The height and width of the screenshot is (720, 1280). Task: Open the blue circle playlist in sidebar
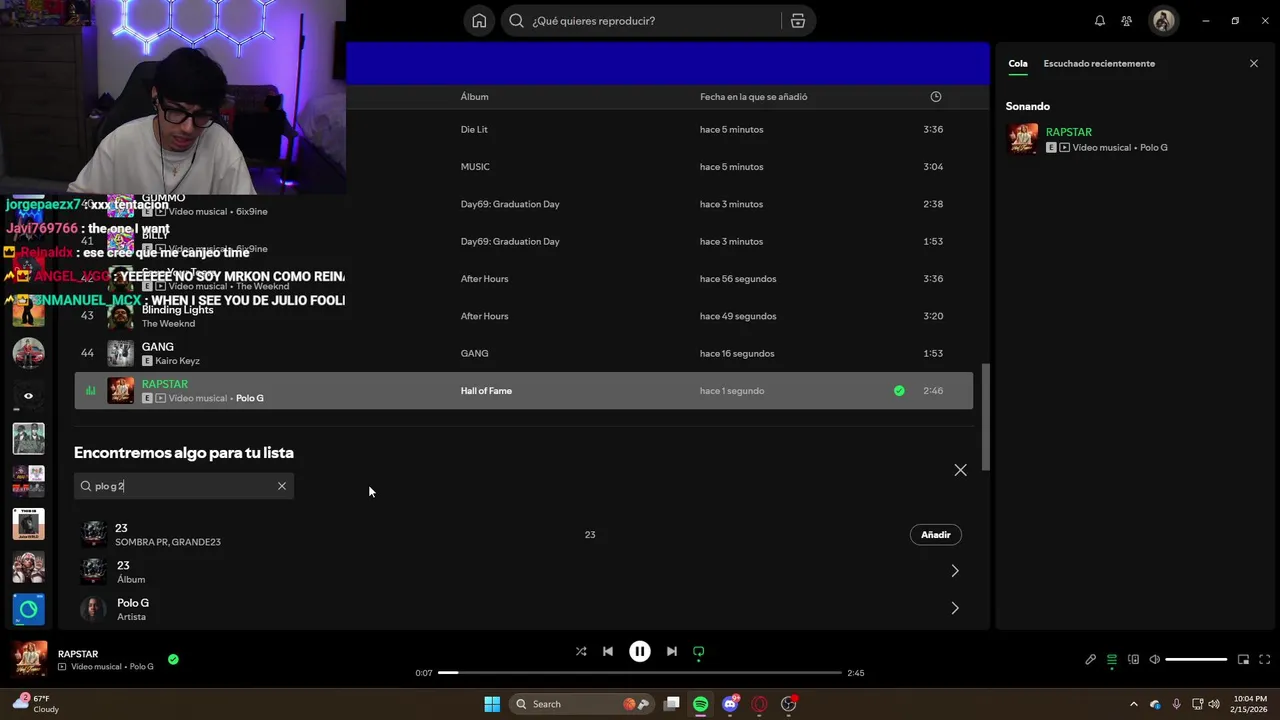pos(28,609)
